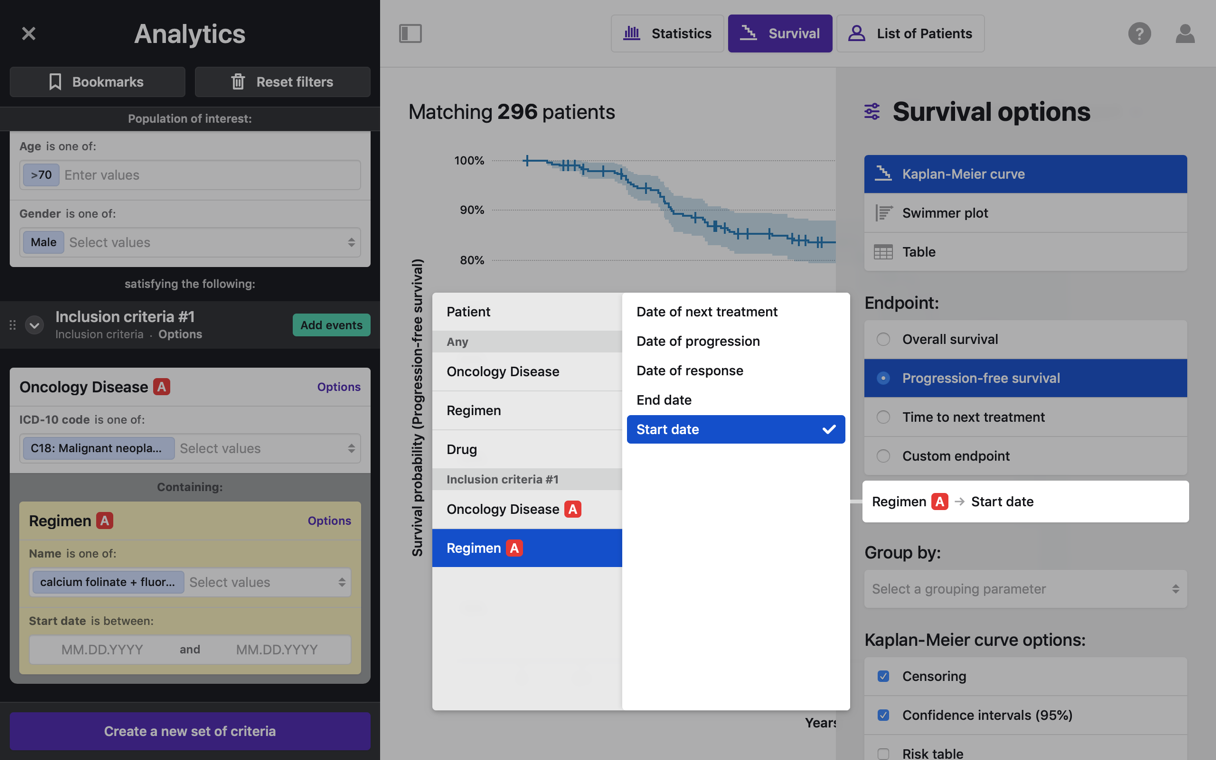Select the Swimmer plot view
The image size is (1216, 760).
[1025, 213]
